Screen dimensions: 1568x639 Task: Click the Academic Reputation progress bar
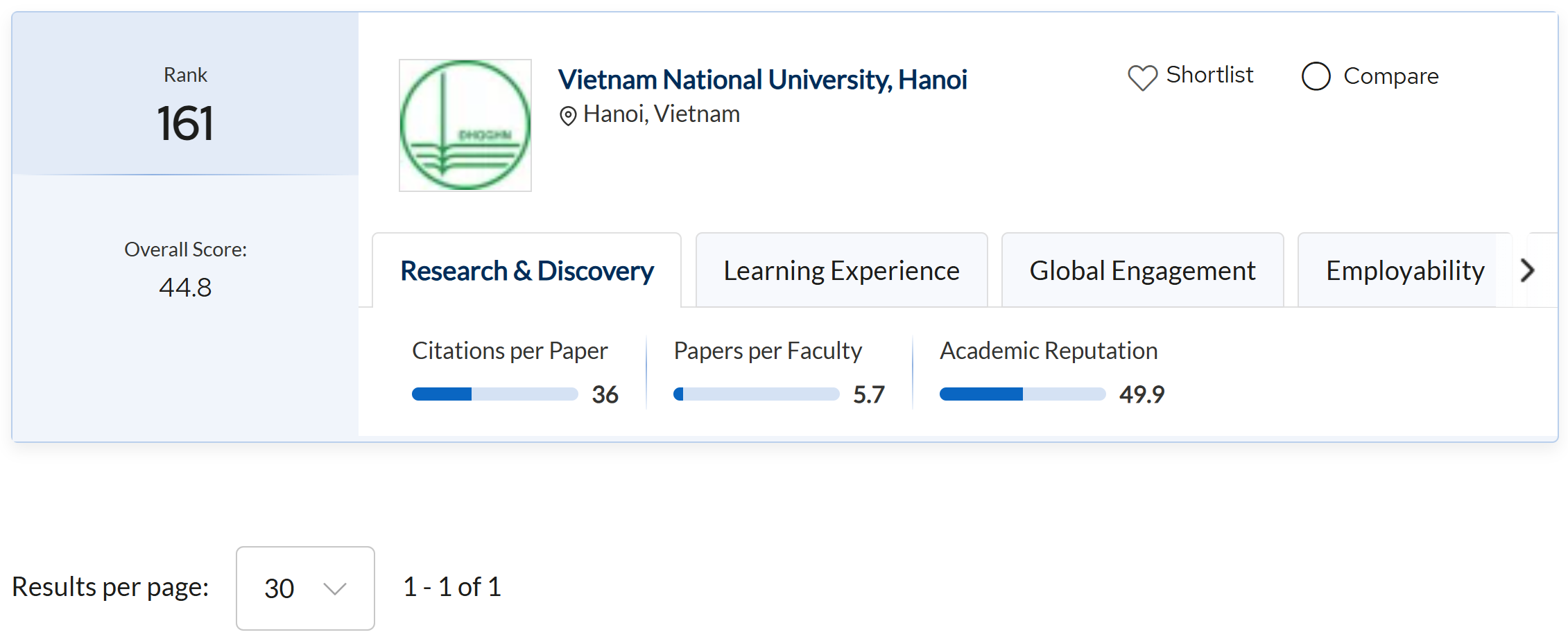coord(1022,394)
